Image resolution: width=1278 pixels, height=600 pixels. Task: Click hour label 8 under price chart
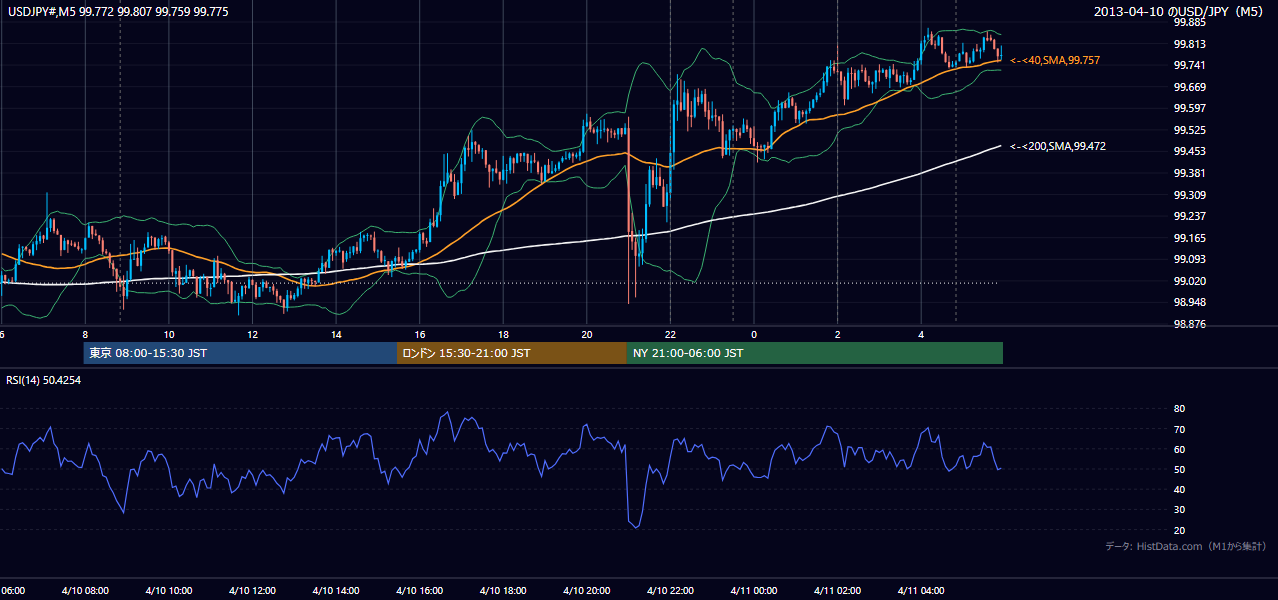[x=85, y=334]
